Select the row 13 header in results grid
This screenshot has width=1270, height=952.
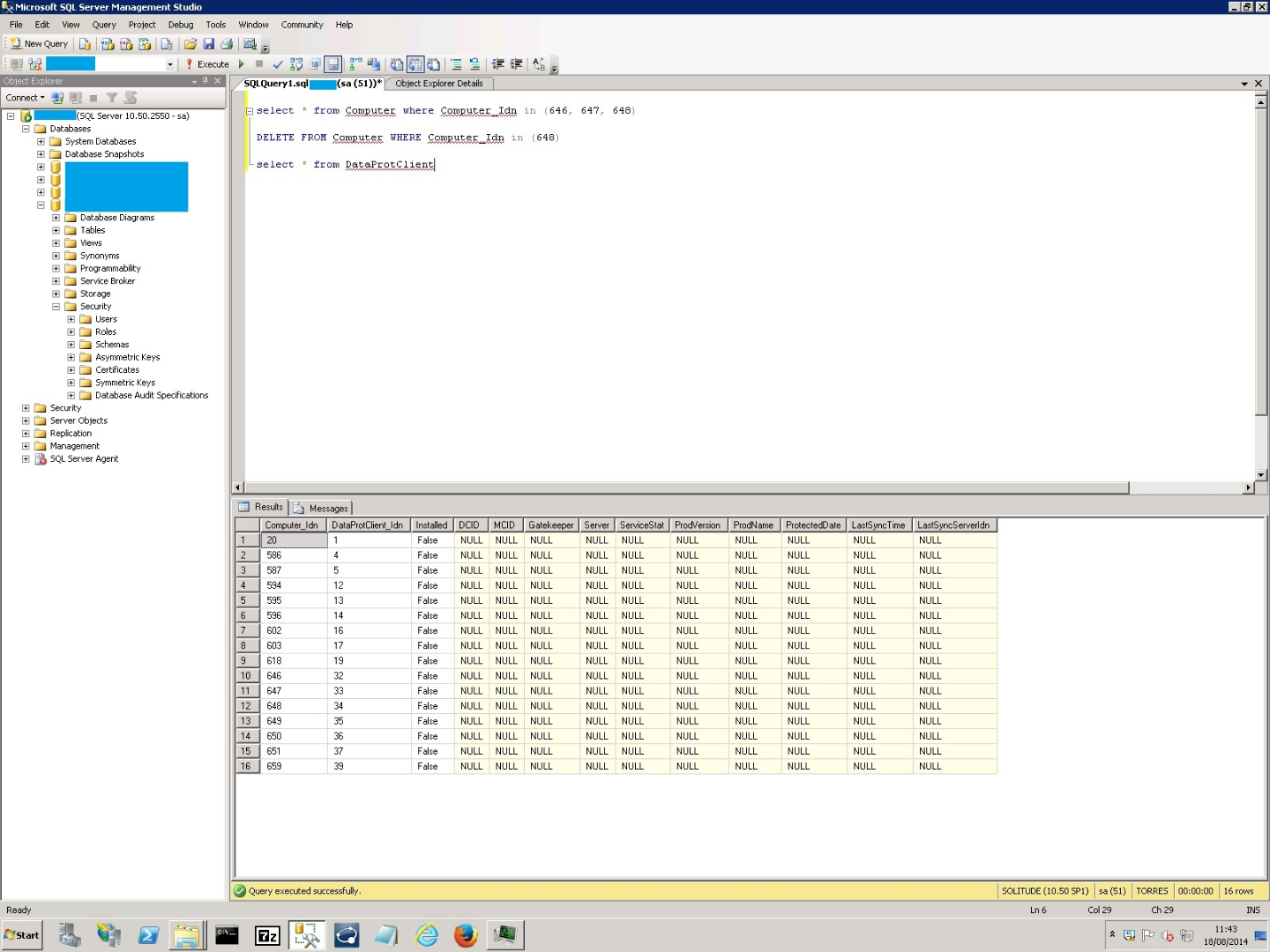[247, 721]
